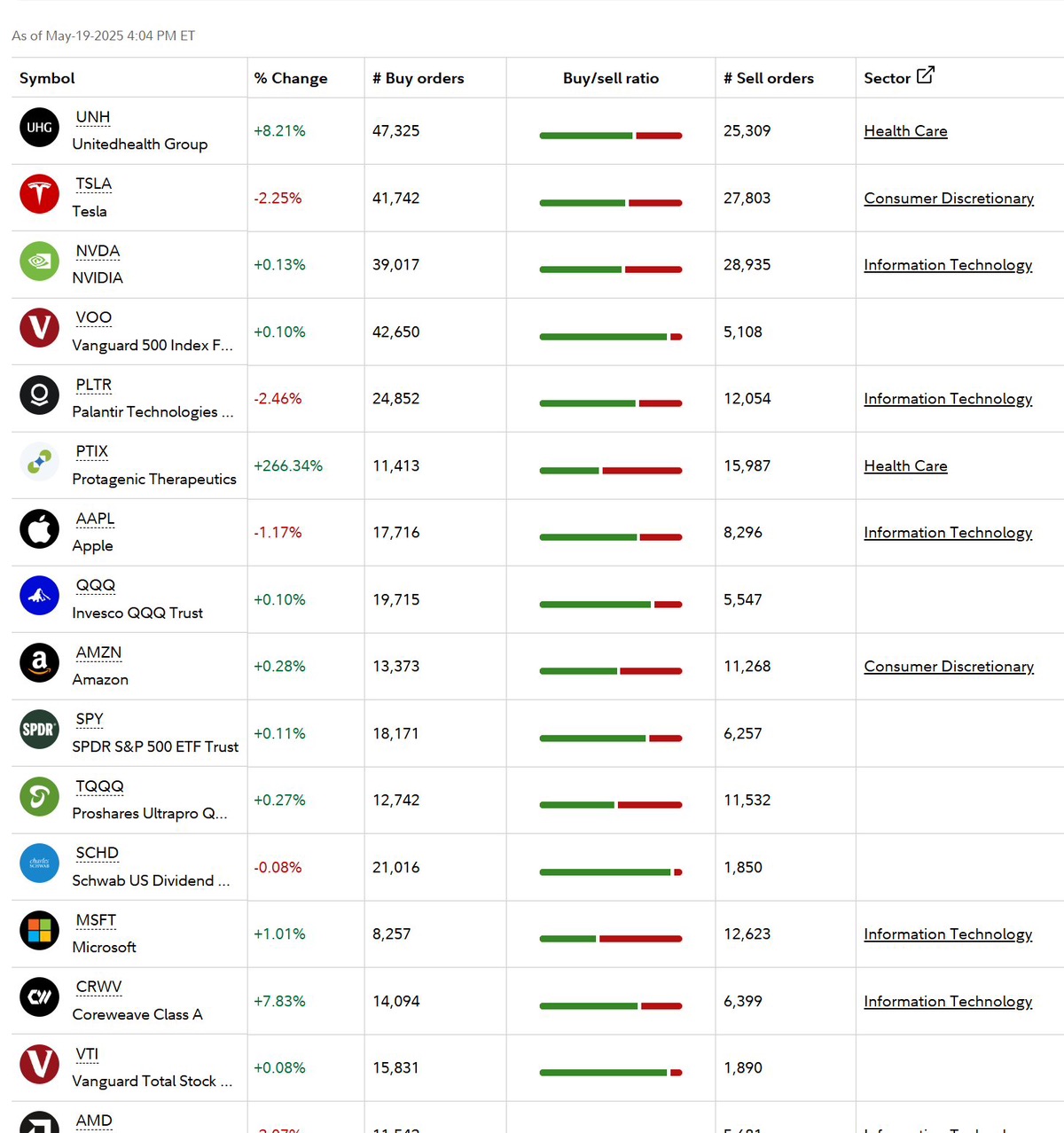Click the Charles Schwab SCHD logo icon
Image resolution: width=1064 pixels, height=1133 pixels.
click(39, 863)
